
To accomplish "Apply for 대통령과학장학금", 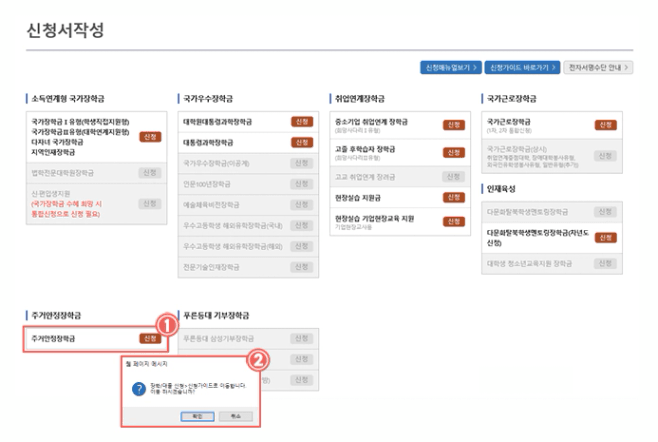I will (302, 143).
